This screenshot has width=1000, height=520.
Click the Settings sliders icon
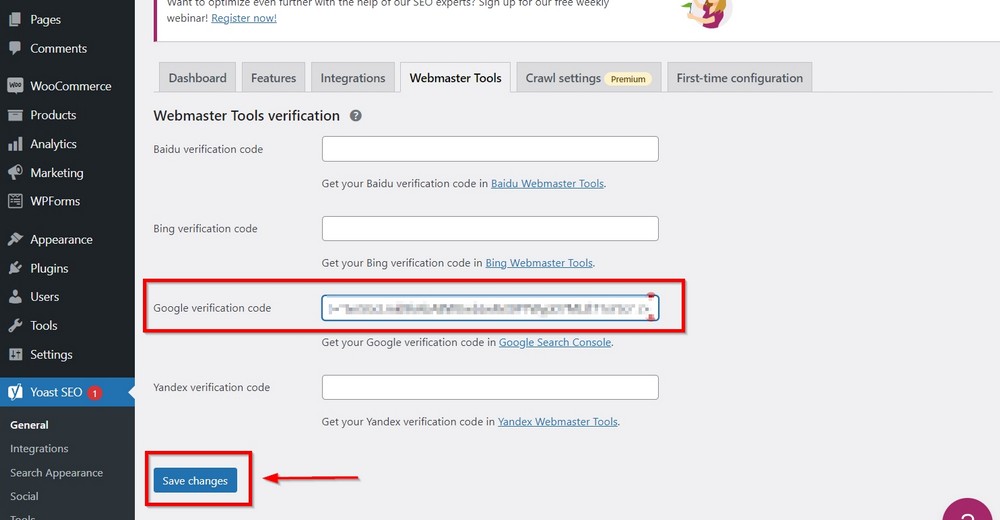(x=15, y=354)
